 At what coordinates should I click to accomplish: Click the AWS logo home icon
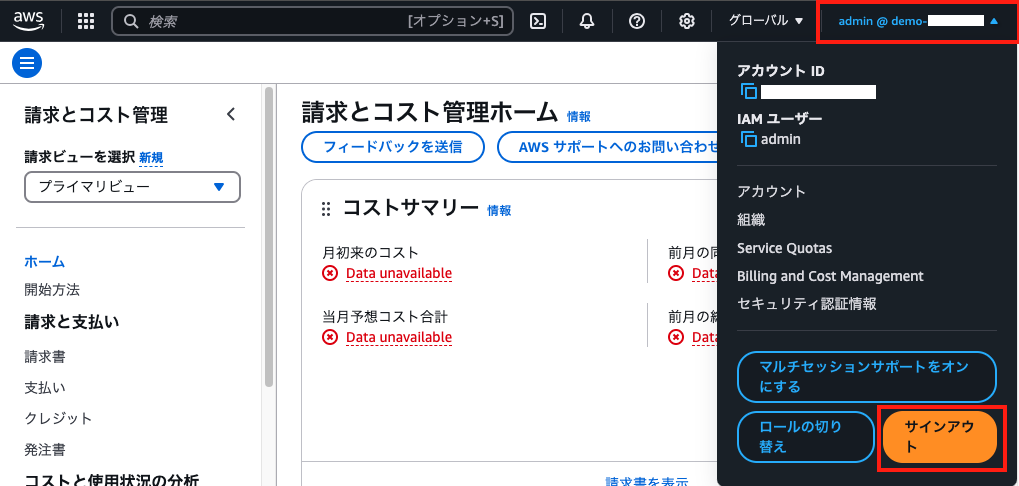pos(27,21)
